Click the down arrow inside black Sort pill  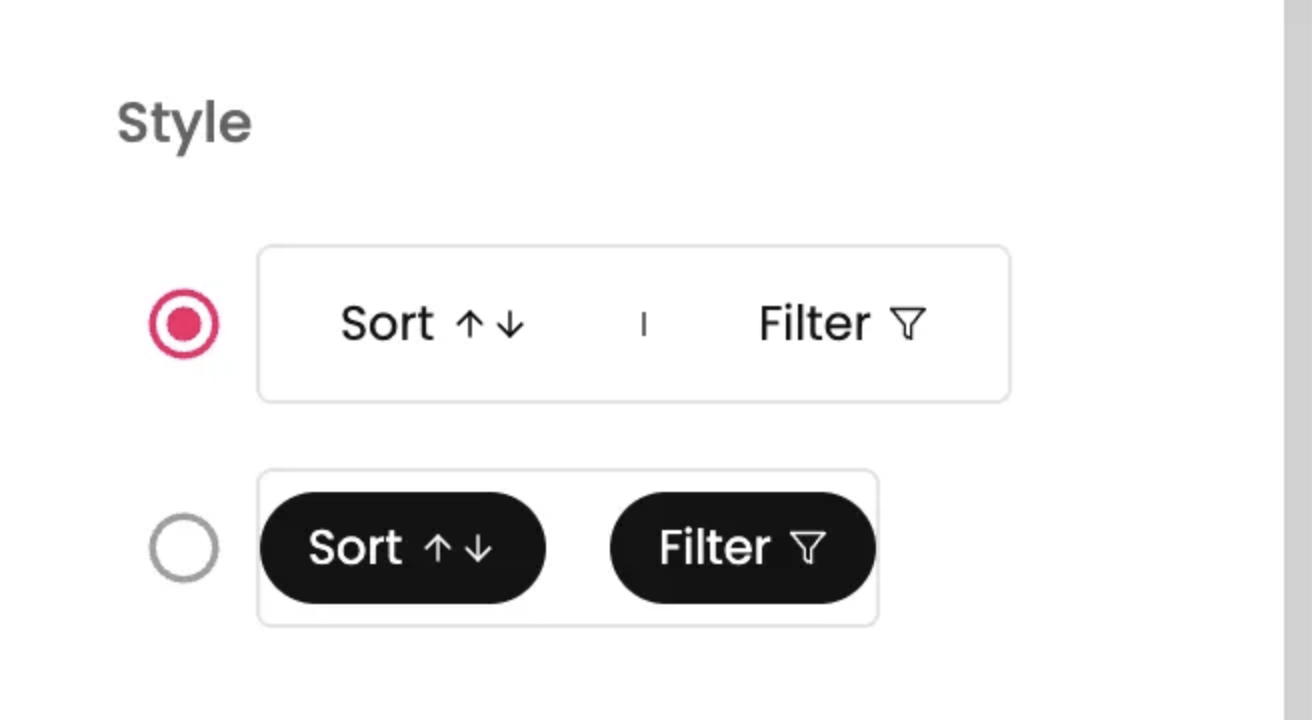click(479, 548)
